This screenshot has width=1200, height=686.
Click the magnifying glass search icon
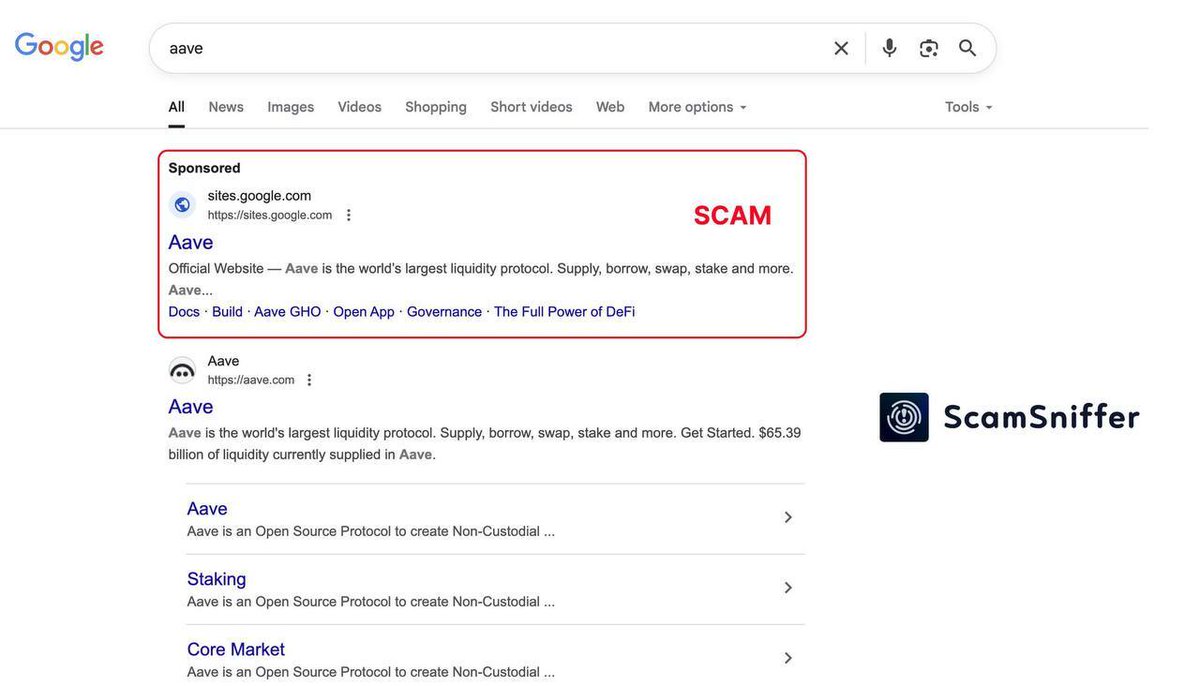[x=966, y=47]
